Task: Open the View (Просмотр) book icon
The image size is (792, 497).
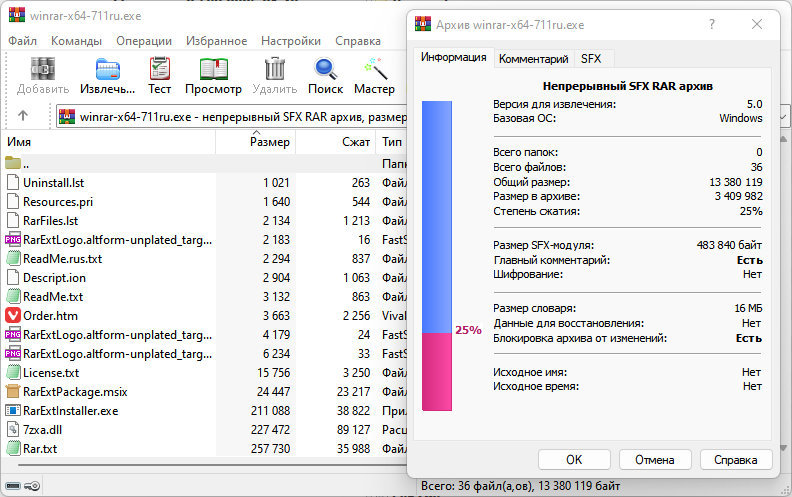Action: tap(213, 69)
